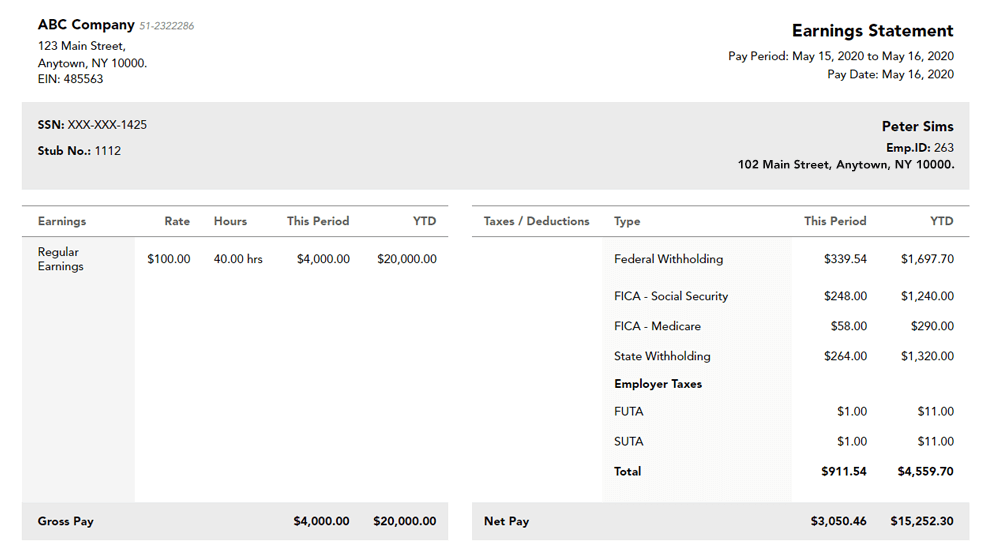The height and width of the screenshot is (555, 993).
Task: Click FICA - Social Security amount $248.00
Action: (845, 296)
